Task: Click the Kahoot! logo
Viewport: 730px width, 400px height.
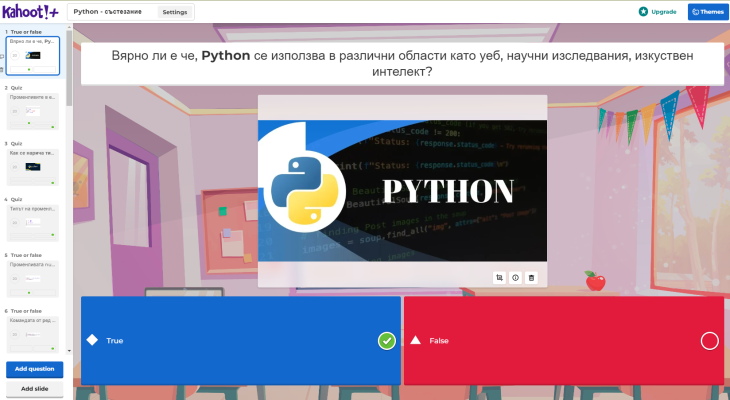Action: tap(30, 12)
